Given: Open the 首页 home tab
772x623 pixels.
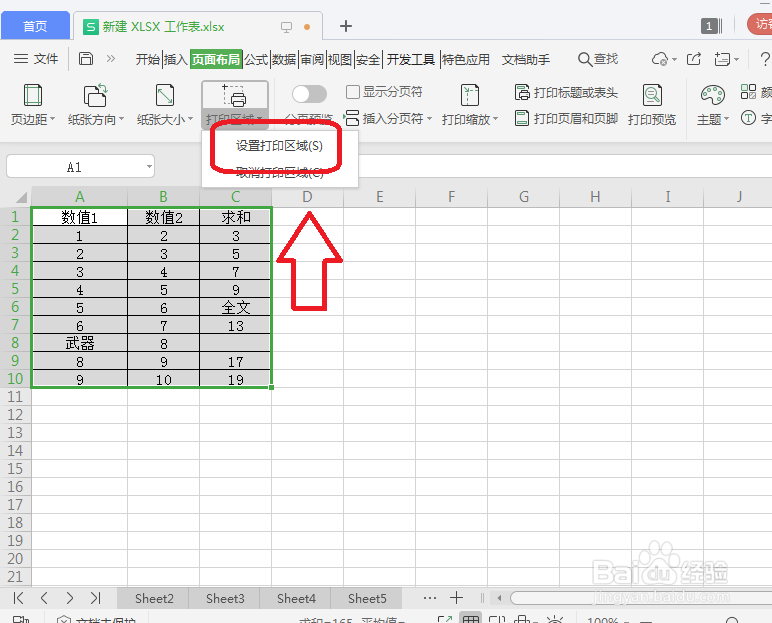Looking at the screenshot, I should 35,26.
